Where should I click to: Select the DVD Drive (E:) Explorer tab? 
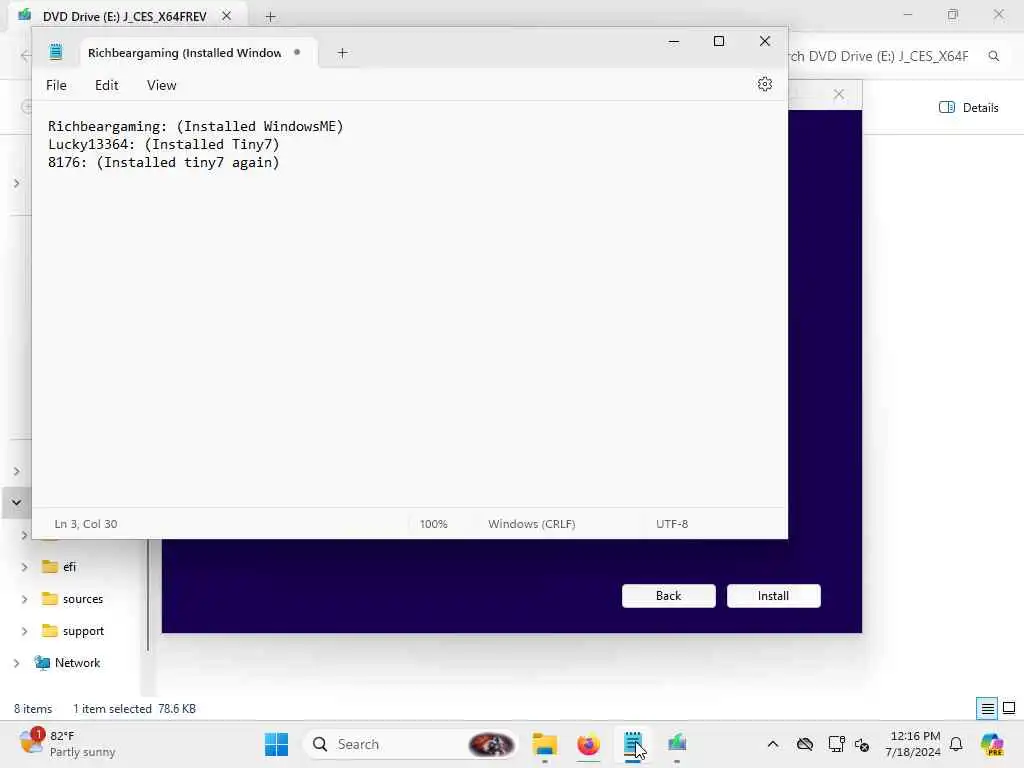[x=124, y=16]
